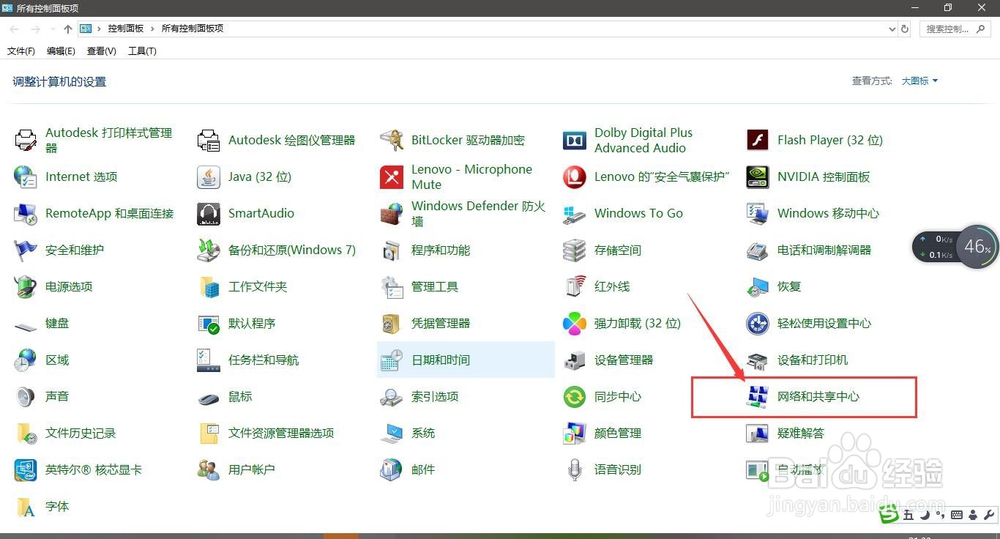Expand chevron after 控制面板 in breadcrumb
Screen dimensions: 1000x539
[x=152, y=29]
